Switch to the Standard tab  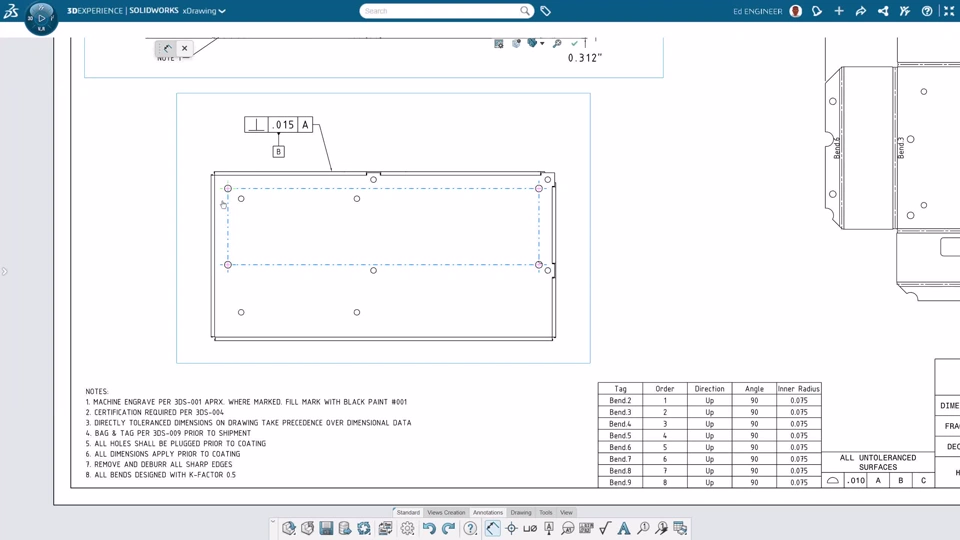(x=408, y=512)
